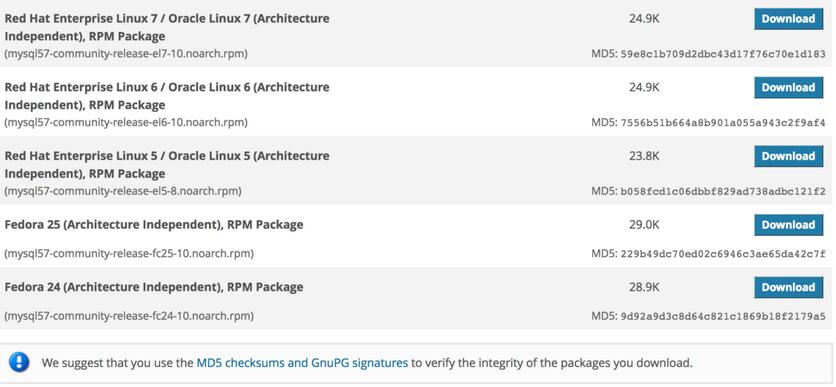Select the fc24-10.noarch.rpm filename text

[129, 316]
